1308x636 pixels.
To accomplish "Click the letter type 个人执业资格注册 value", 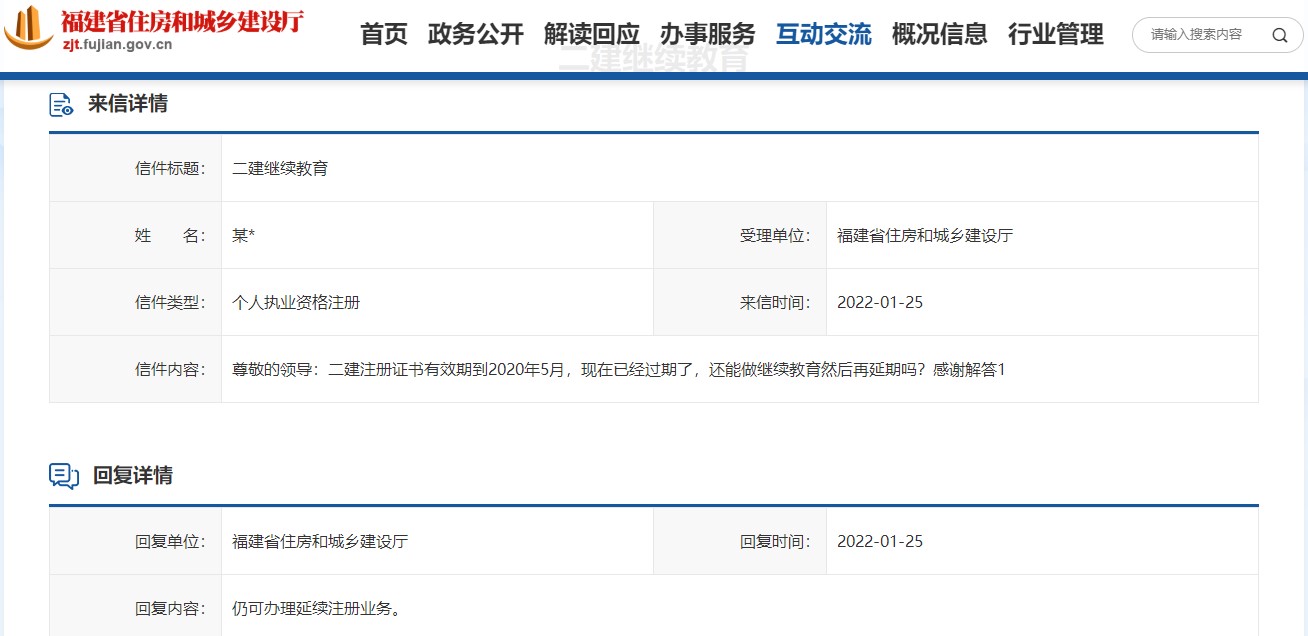I will [296, 302].
